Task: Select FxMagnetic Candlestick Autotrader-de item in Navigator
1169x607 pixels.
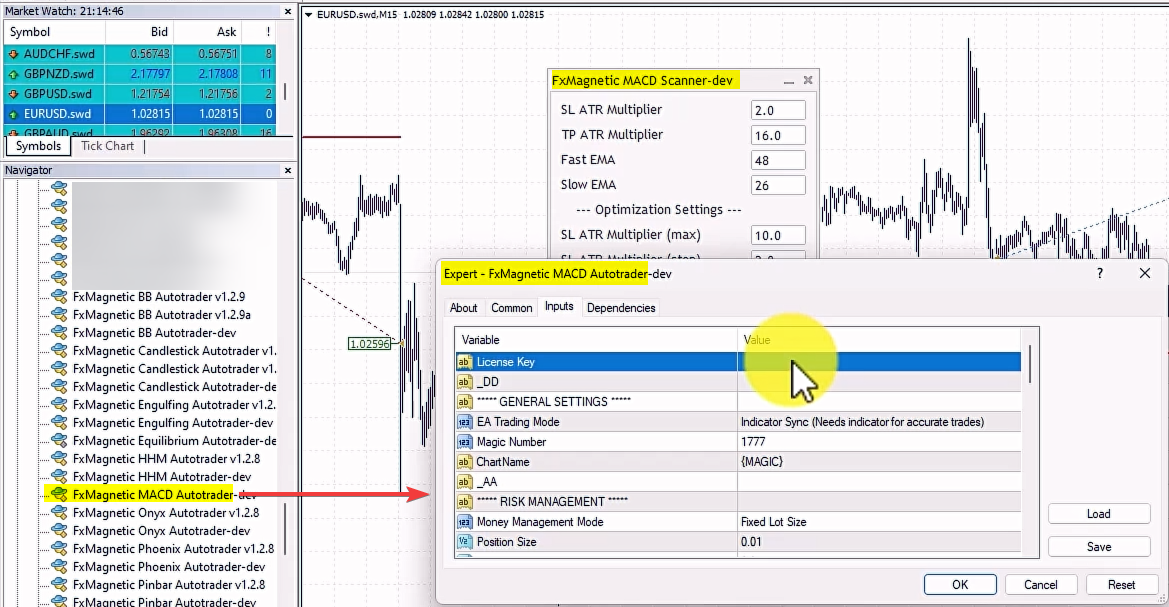Action: coord(174,387)
